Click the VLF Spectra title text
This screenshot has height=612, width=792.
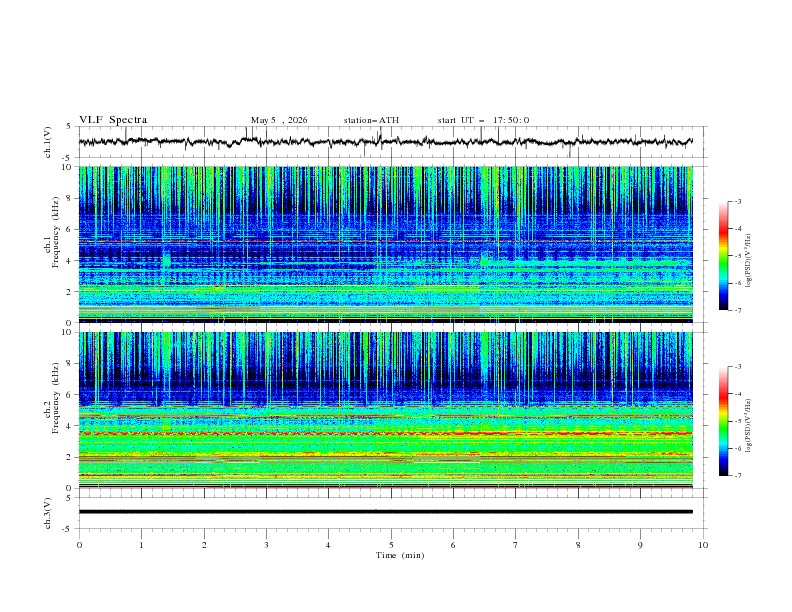(x=113, y=120)
